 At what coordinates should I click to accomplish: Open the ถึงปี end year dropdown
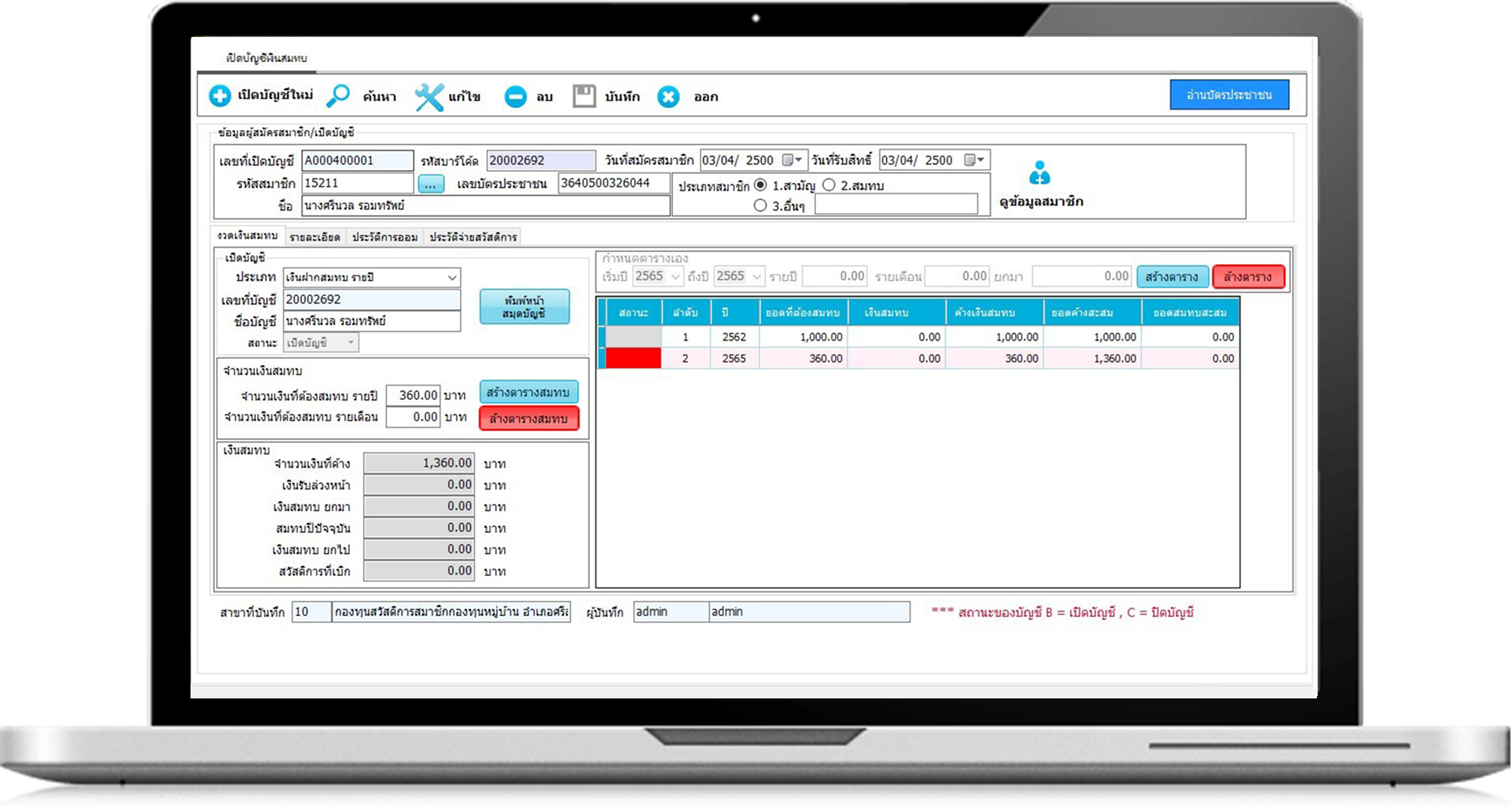coord(756,277)
